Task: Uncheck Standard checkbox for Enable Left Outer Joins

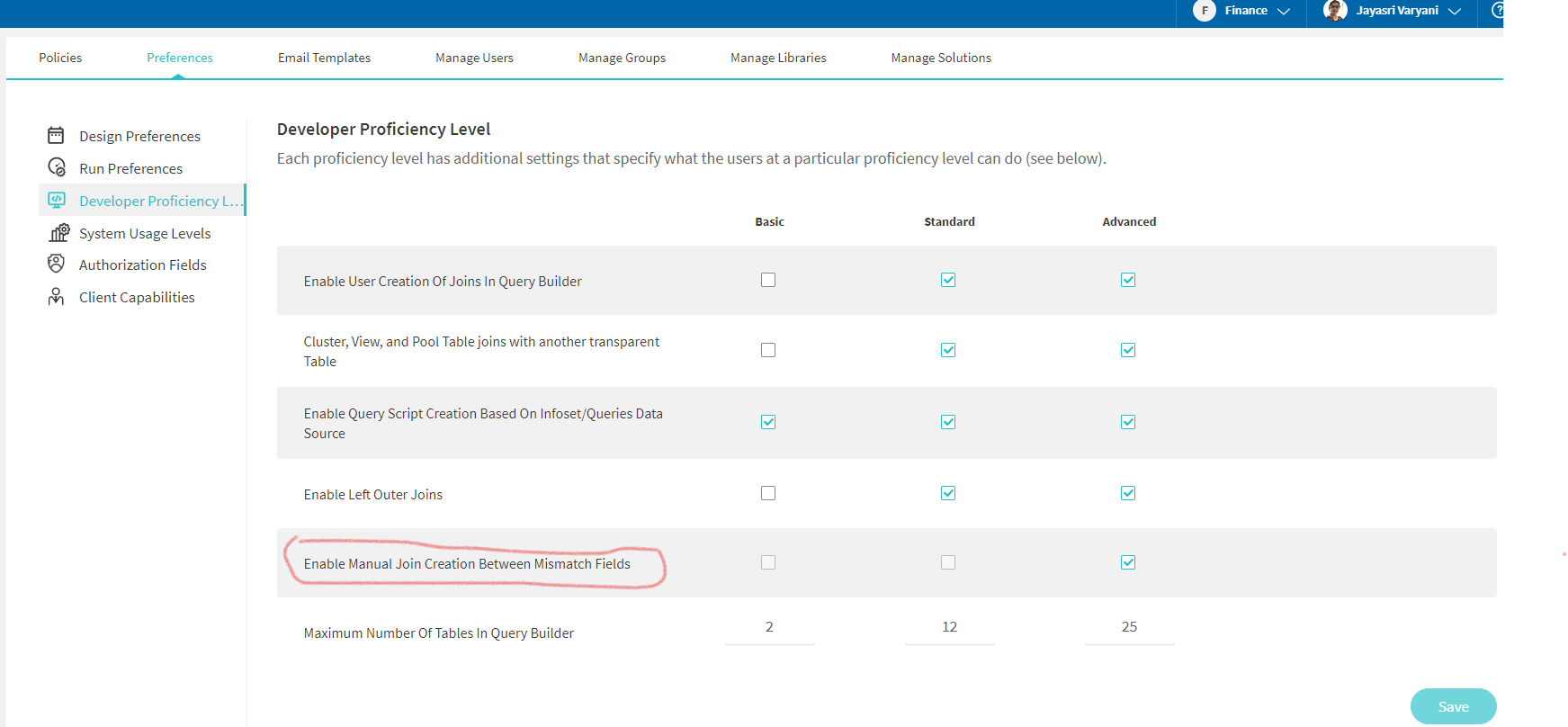Action: click(x=948, y=493)
